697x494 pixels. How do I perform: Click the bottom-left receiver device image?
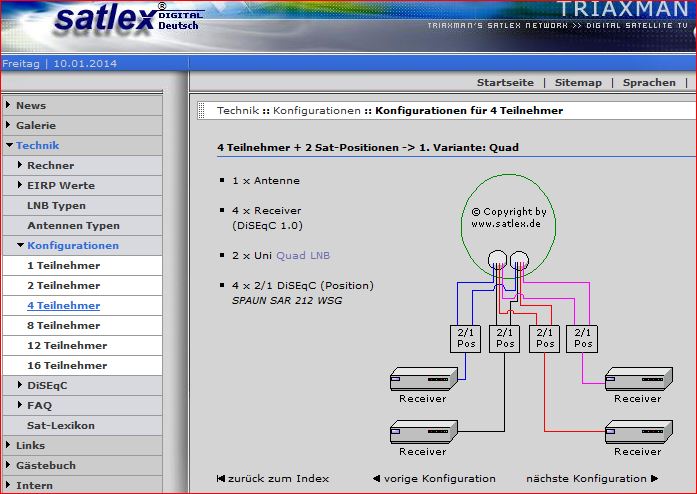423,431
